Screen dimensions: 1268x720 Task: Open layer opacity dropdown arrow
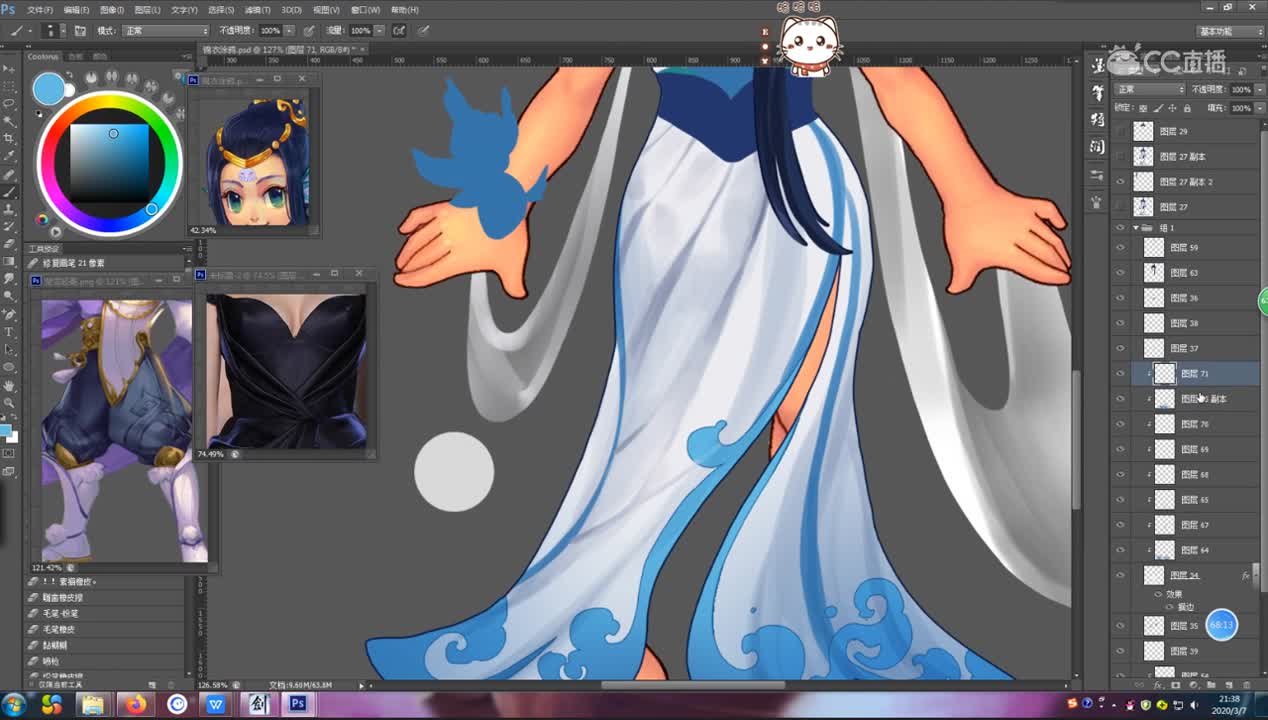pos(1260,90)
